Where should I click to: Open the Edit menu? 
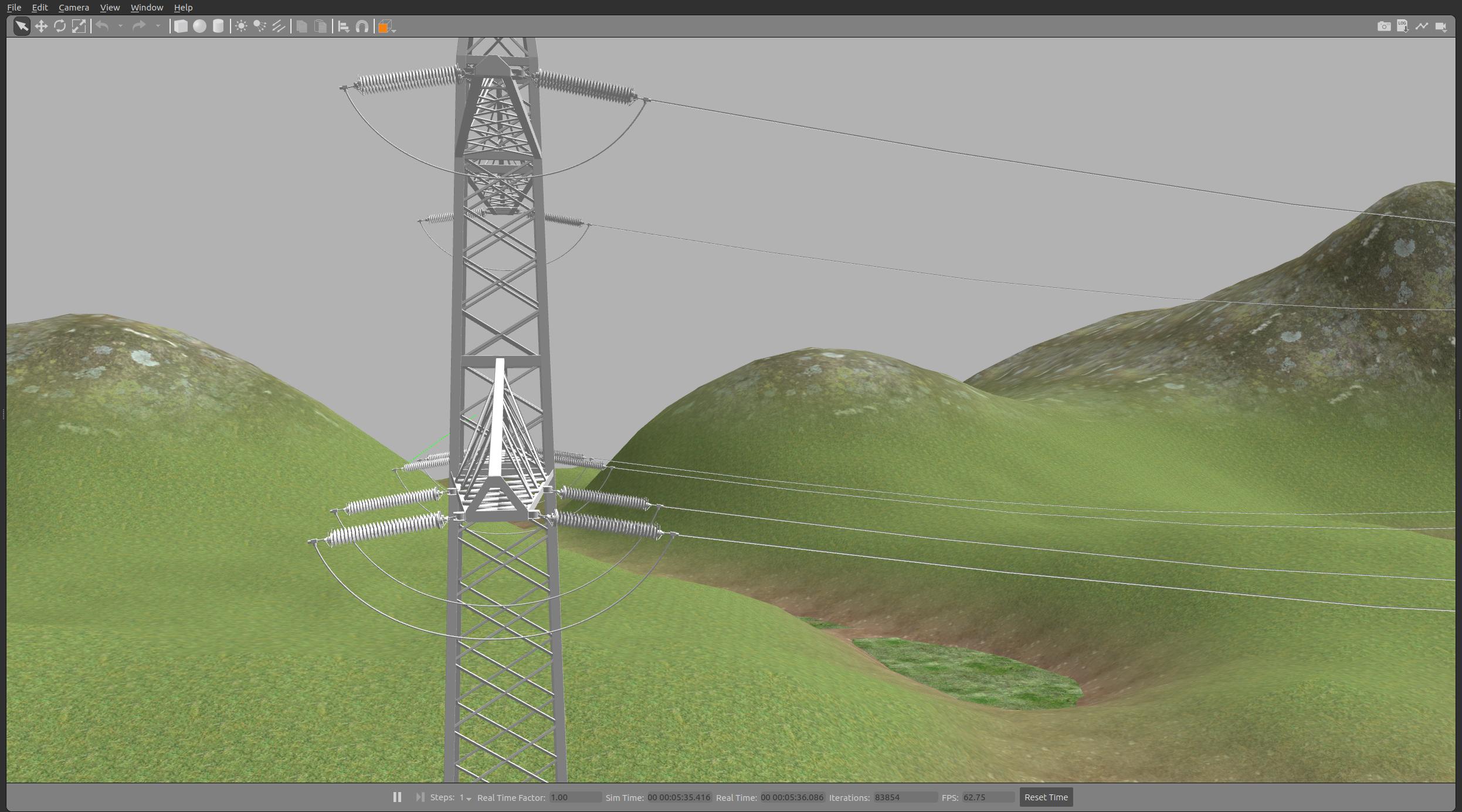[x=40, y=8]
